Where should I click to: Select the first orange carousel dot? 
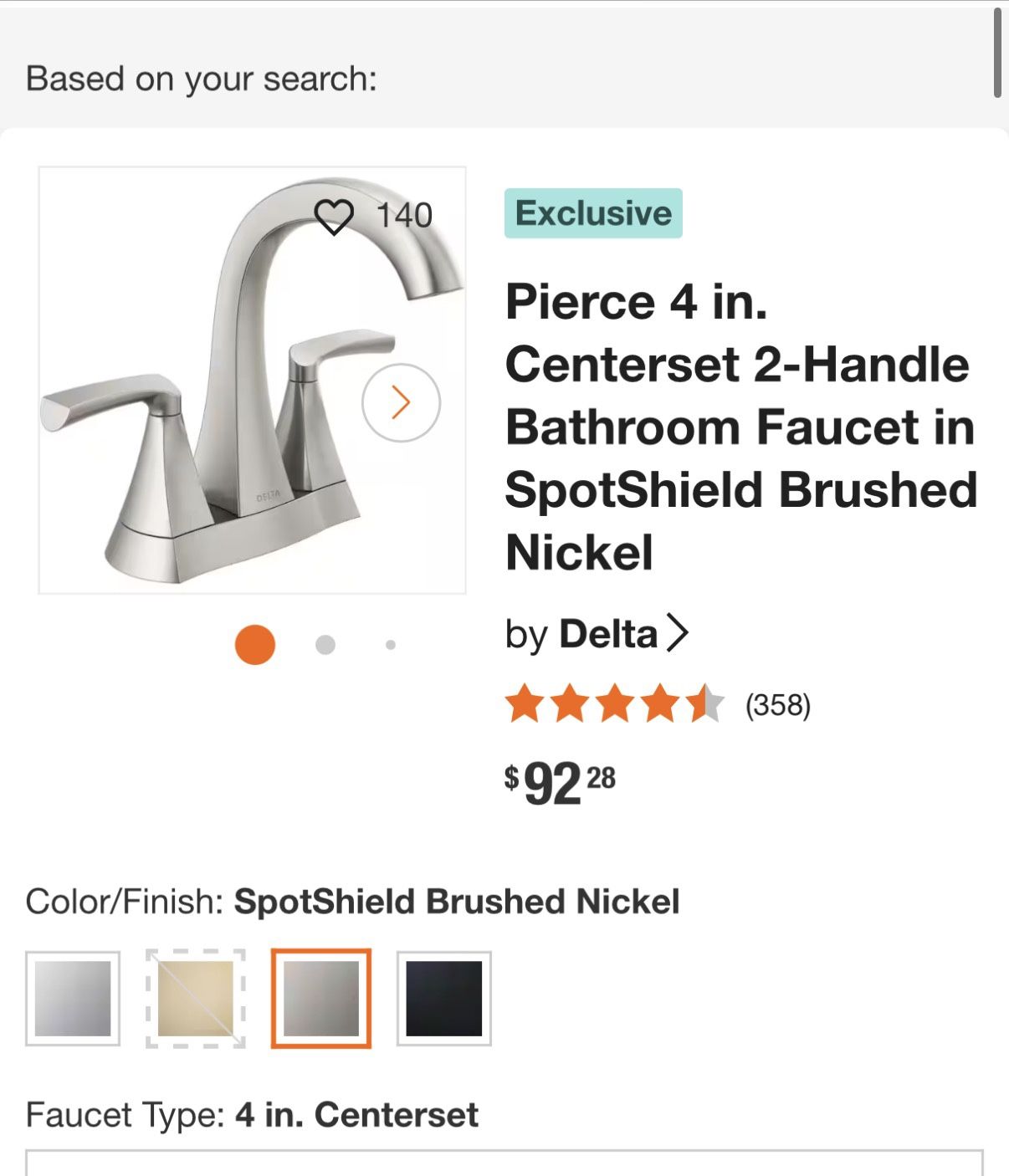[x=255, y=645]
